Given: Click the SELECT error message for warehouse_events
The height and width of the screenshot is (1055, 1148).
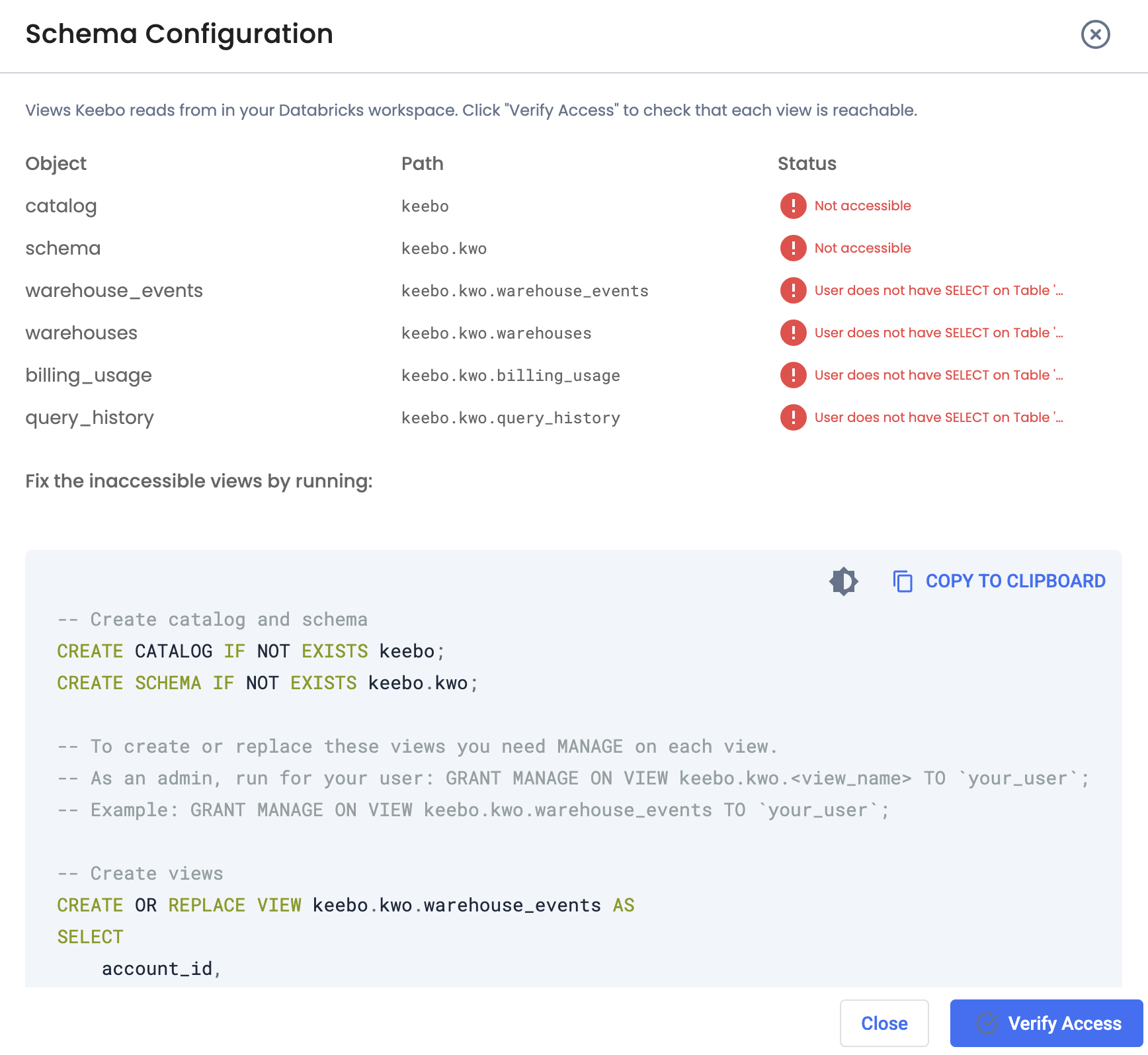Looking at the screenshot, I should coord(938,290).
